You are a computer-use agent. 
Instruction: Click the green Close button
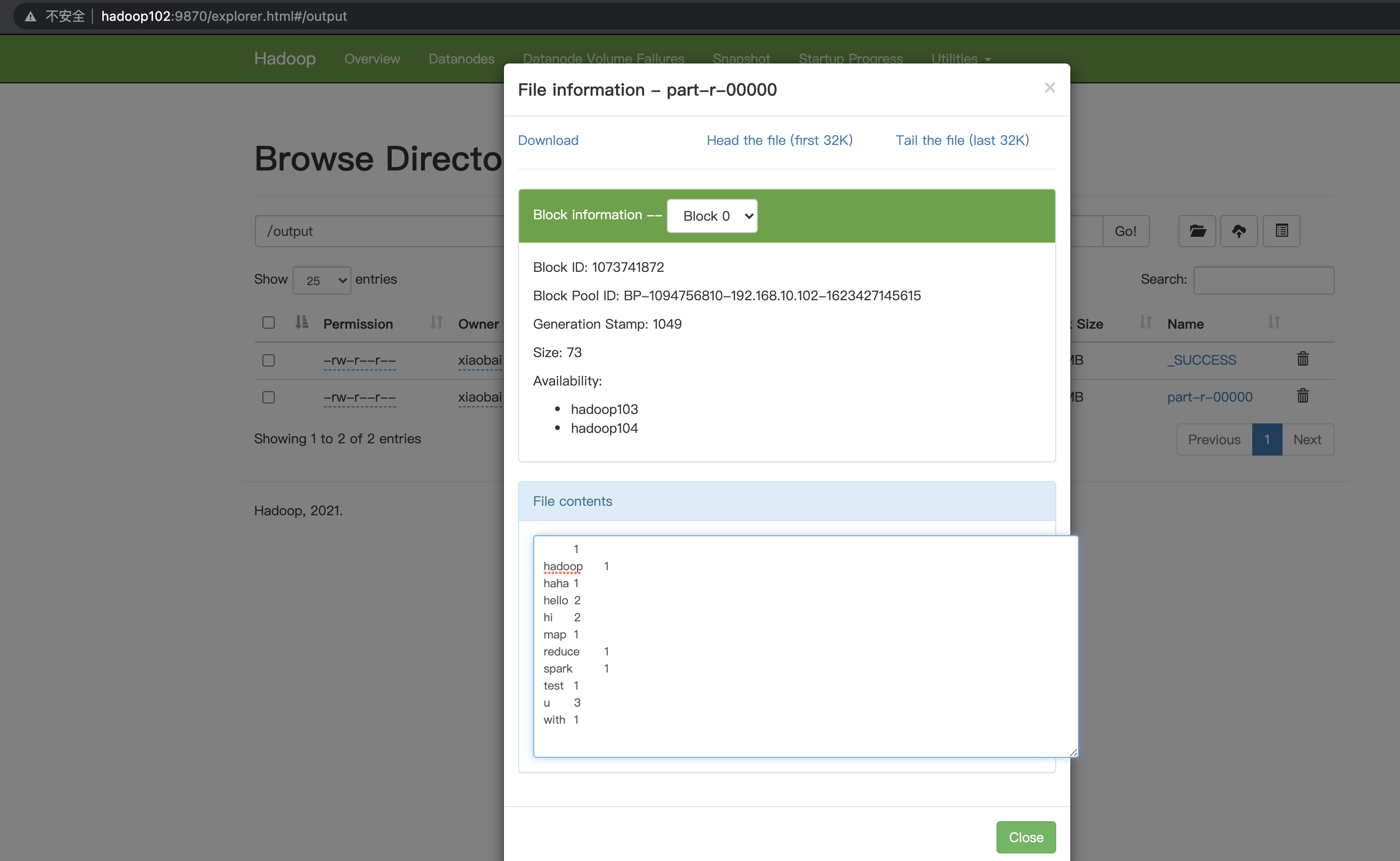point(1025,837)
